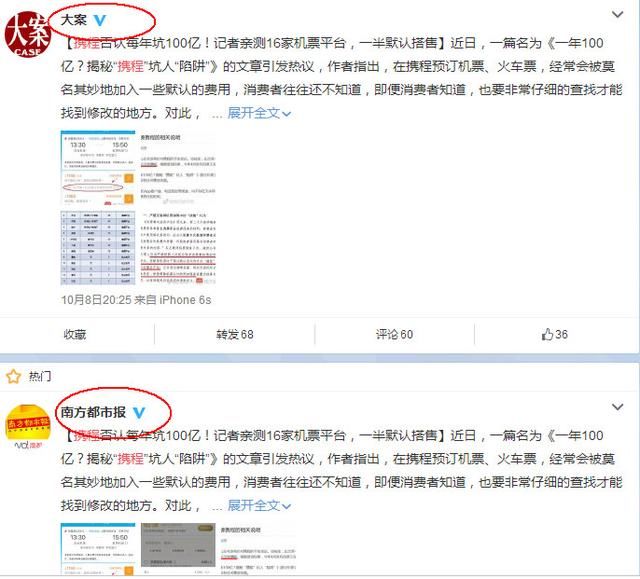
Task: Open text statement thumbnail in 南方都市报 post
Action: tap(258, 549)
